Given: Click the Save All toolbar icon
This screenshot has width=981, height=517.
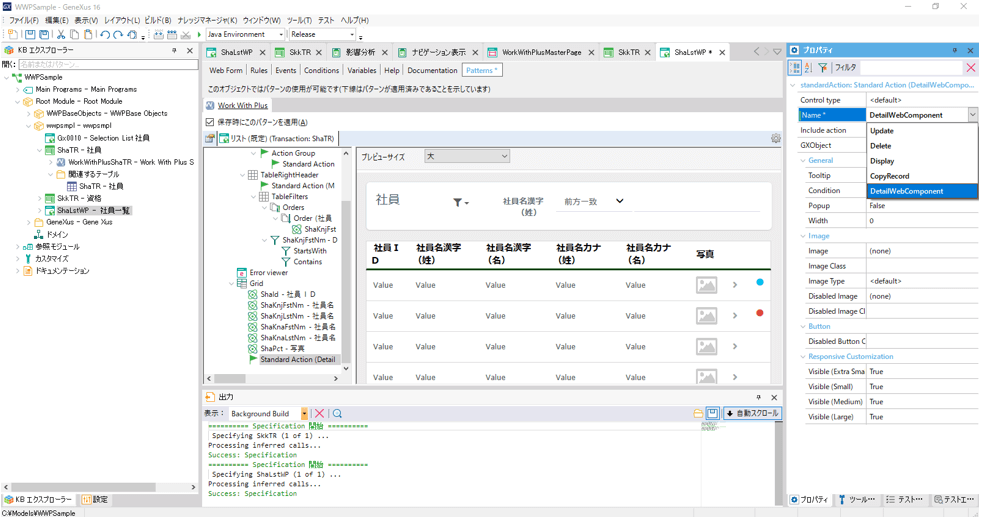Looking at the screenshot, I should (44, 34).
